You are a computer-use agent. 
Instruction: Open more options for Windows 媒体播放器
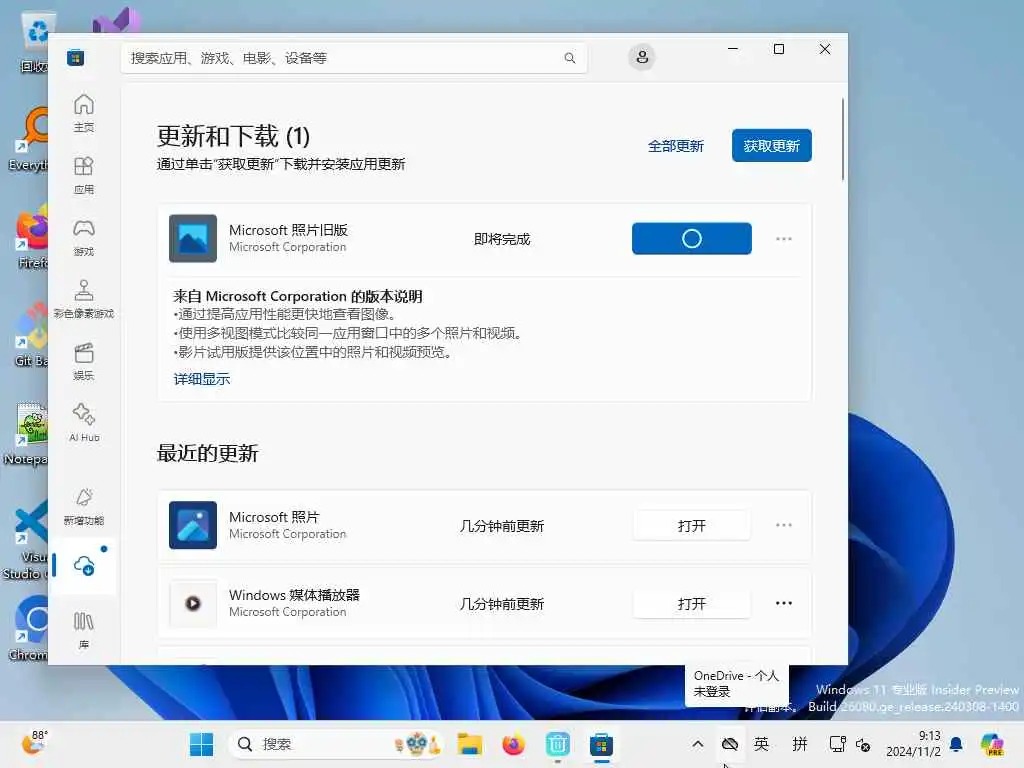pyautogui.click(x=784, y=603)
